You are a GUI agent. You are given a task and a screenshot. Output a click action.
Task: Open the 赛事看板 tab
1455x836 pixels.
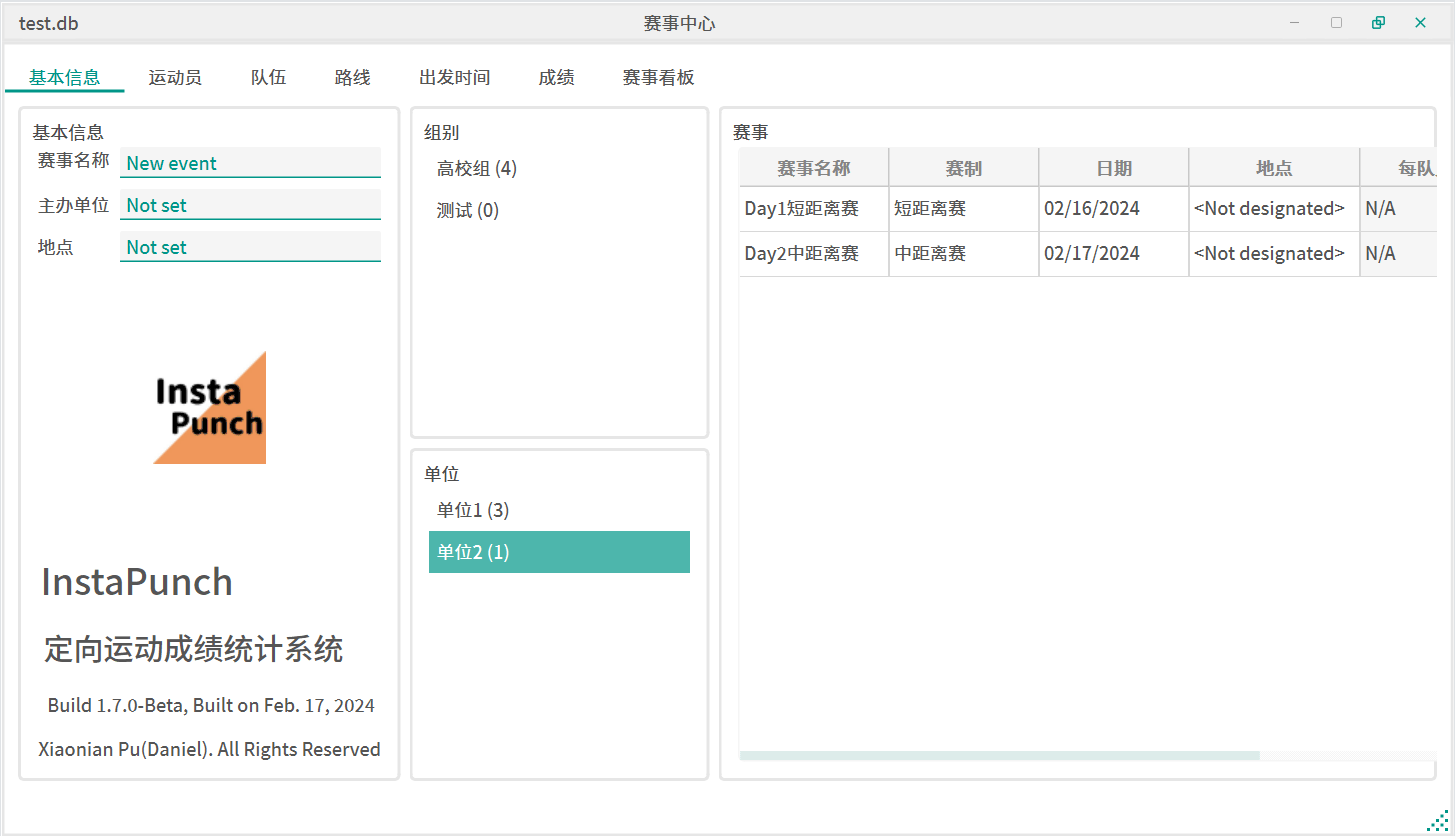click(658, 77)
